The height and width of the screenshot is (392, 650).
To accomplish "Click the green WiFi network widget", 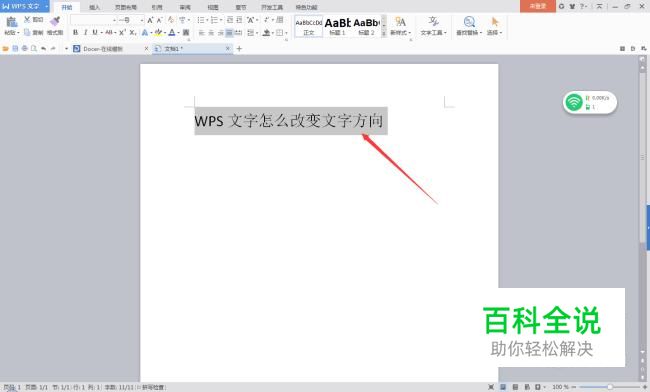I will coord(590,102).
